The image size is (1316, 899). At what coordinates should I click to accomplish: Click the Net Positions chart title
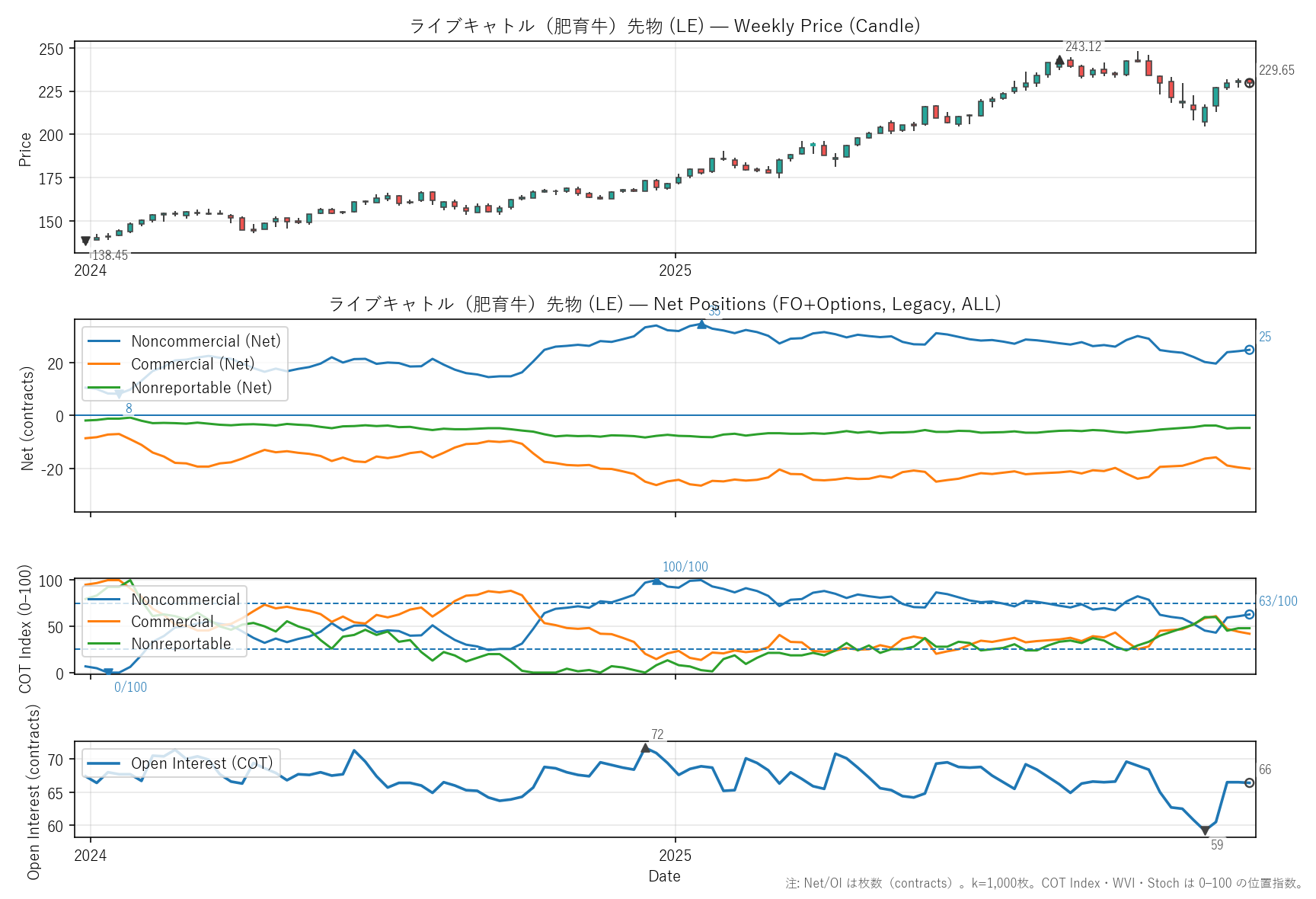664,304
